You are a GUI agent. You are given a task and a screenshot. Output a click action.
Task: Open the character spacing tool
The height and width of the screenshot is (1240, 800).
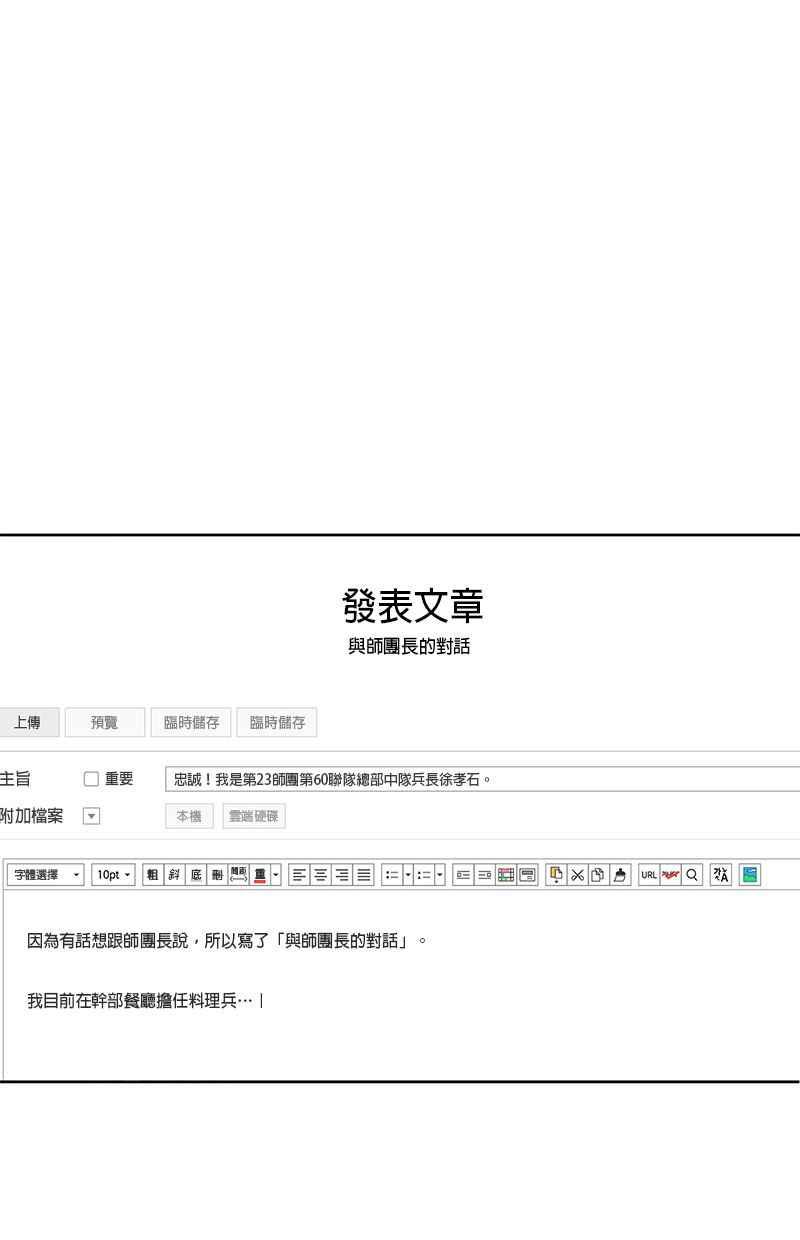click(x=238, y=875)
